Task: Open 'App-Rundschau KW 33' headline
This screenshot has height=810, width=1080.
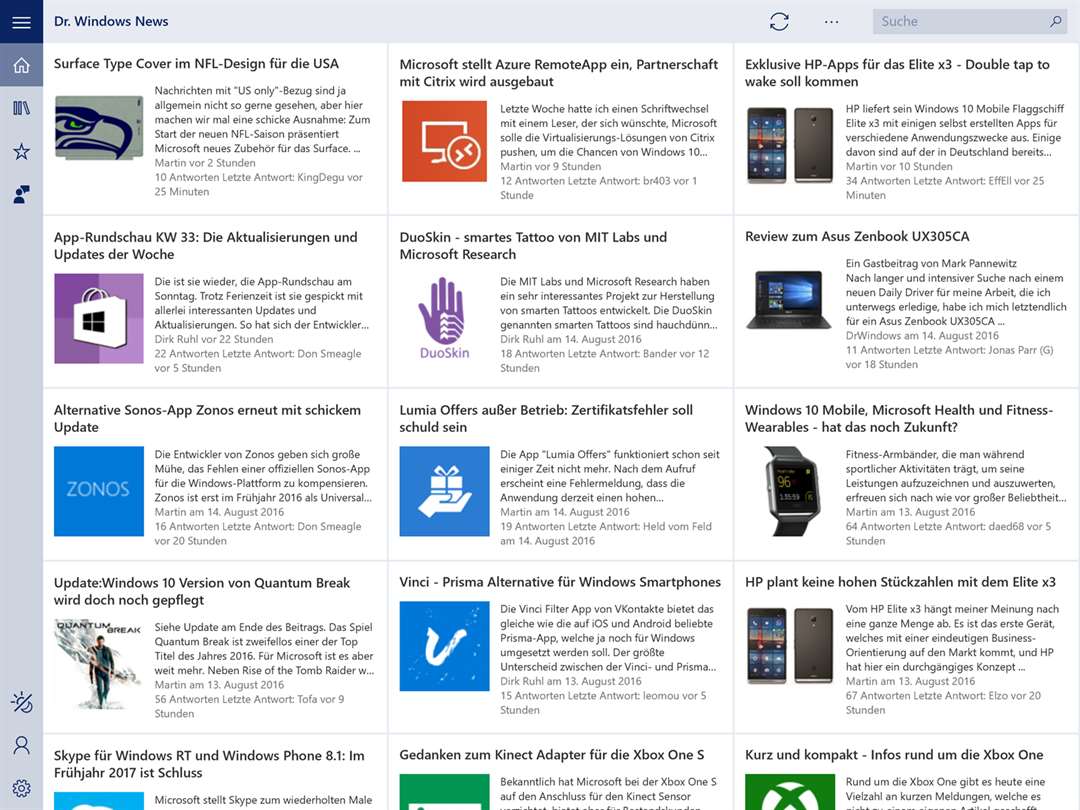Action: pyautogui.click(x=206, y=246)
